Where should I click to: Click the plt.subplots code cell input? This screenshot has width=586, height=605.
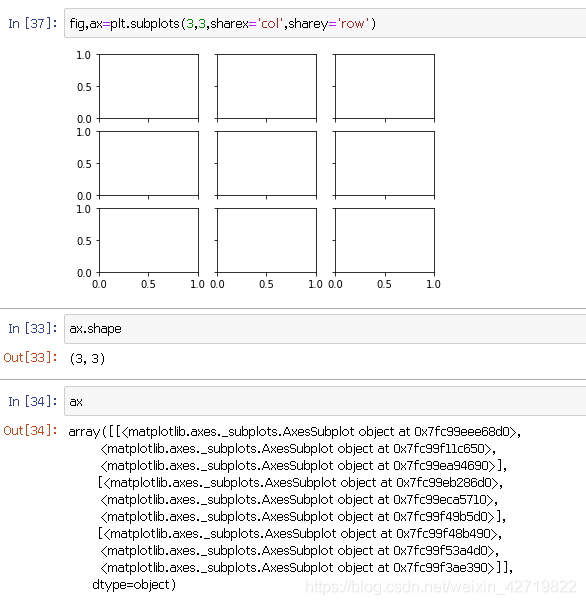[x=325, y=24]
